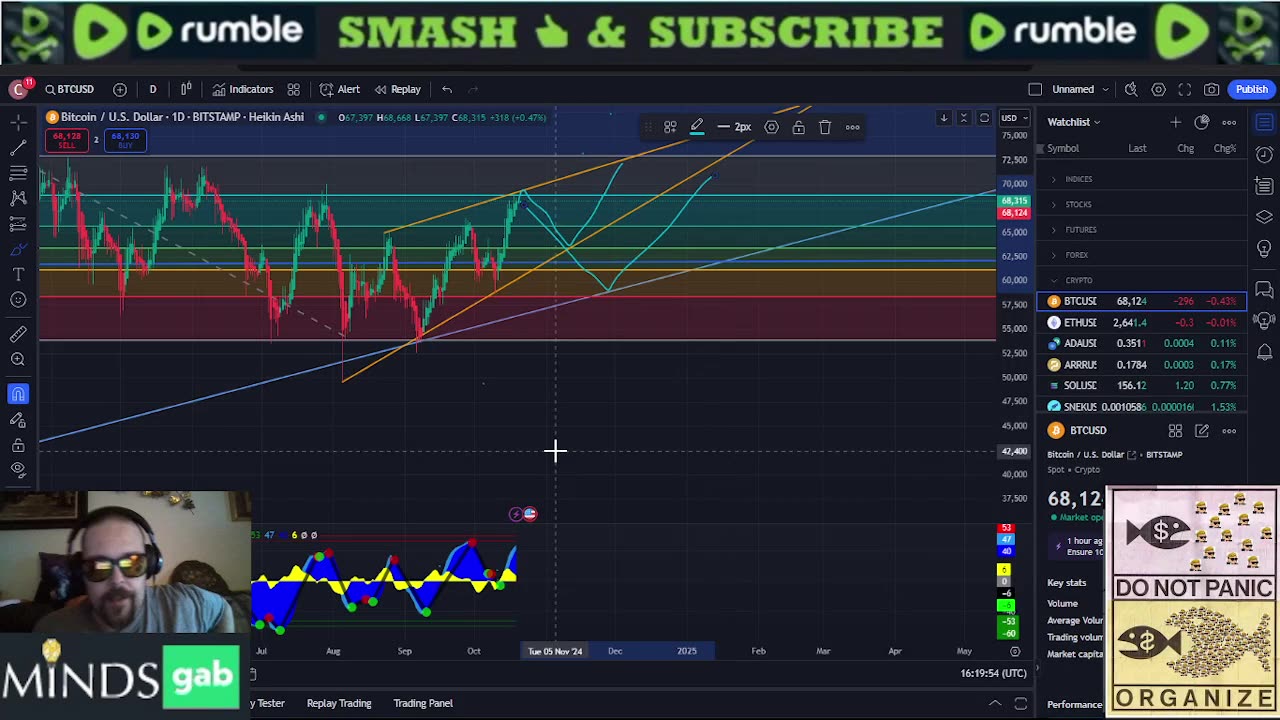1280x720 pixels.
Task: Toggle hide all drawings eye icon
Action: coord(18,470)
